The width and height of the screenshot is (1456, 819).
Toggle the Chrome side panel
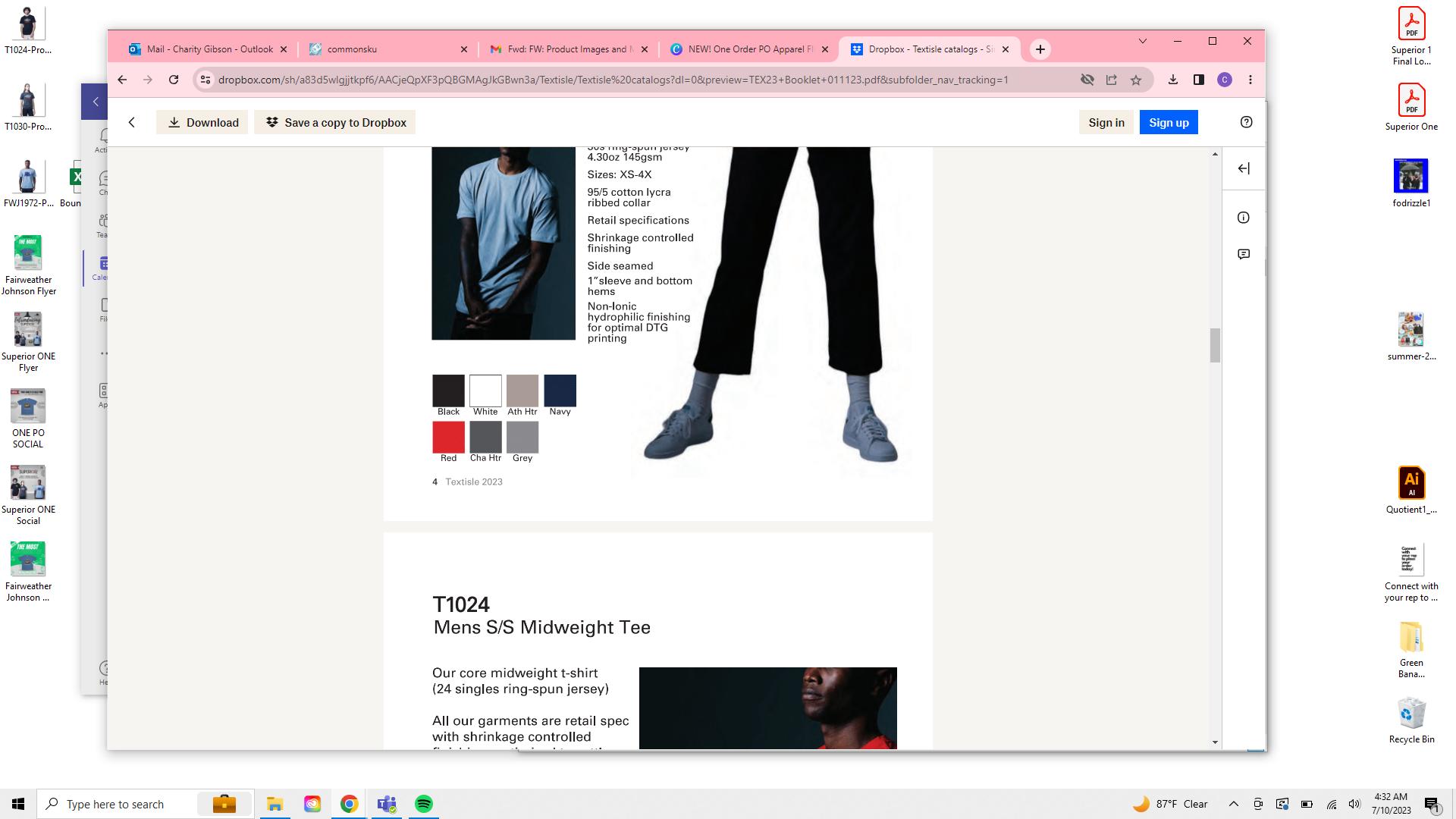[x=1199, y=80]
